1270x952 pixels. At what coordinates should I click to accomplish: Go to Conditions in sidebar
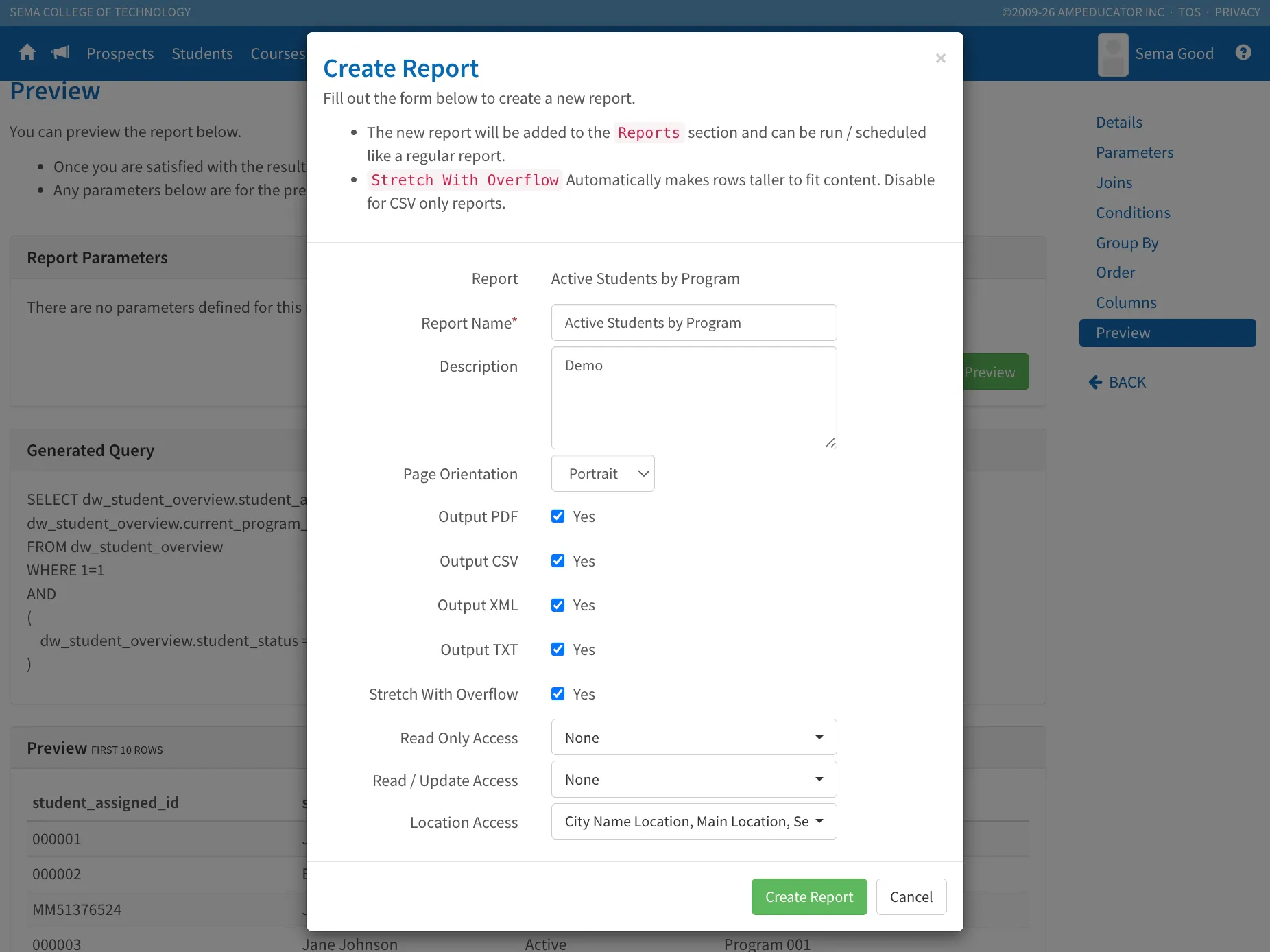[x=1133, y=213]
